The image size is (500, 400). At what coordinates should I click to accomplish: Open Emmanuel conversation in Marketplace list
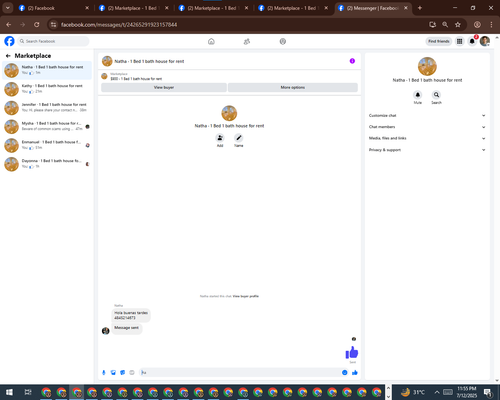47,145
